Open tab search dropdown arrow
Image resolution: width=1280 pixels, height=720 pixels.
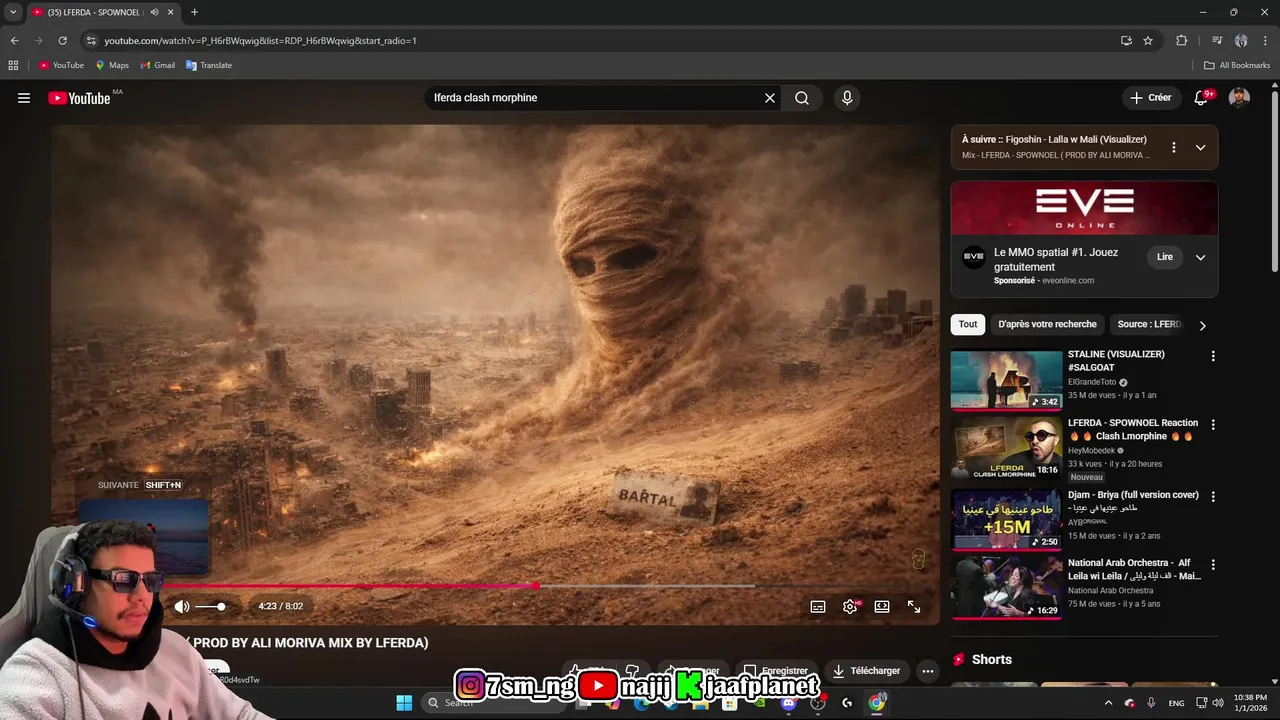[x=13, y=12]
